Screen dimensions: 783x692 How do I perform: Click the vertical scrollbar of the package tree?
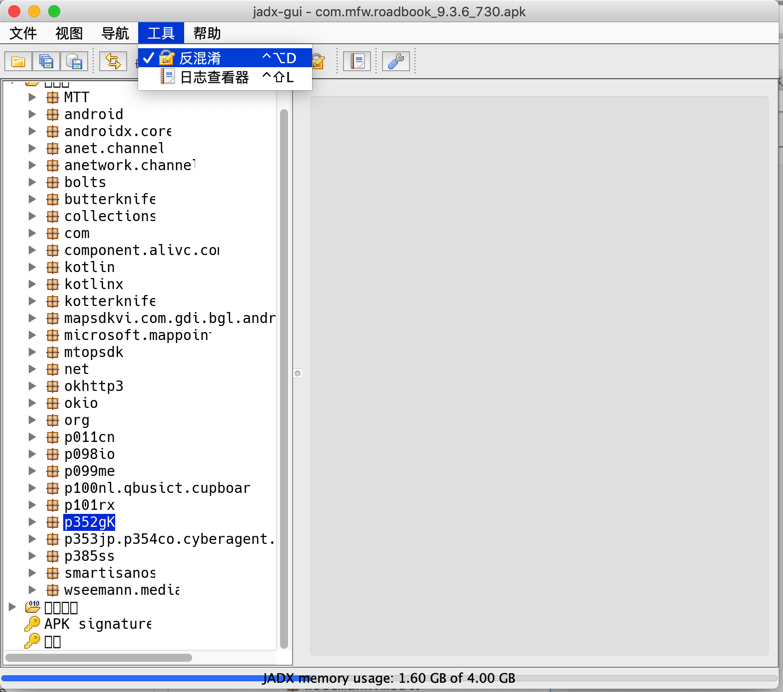coord(284,378)
